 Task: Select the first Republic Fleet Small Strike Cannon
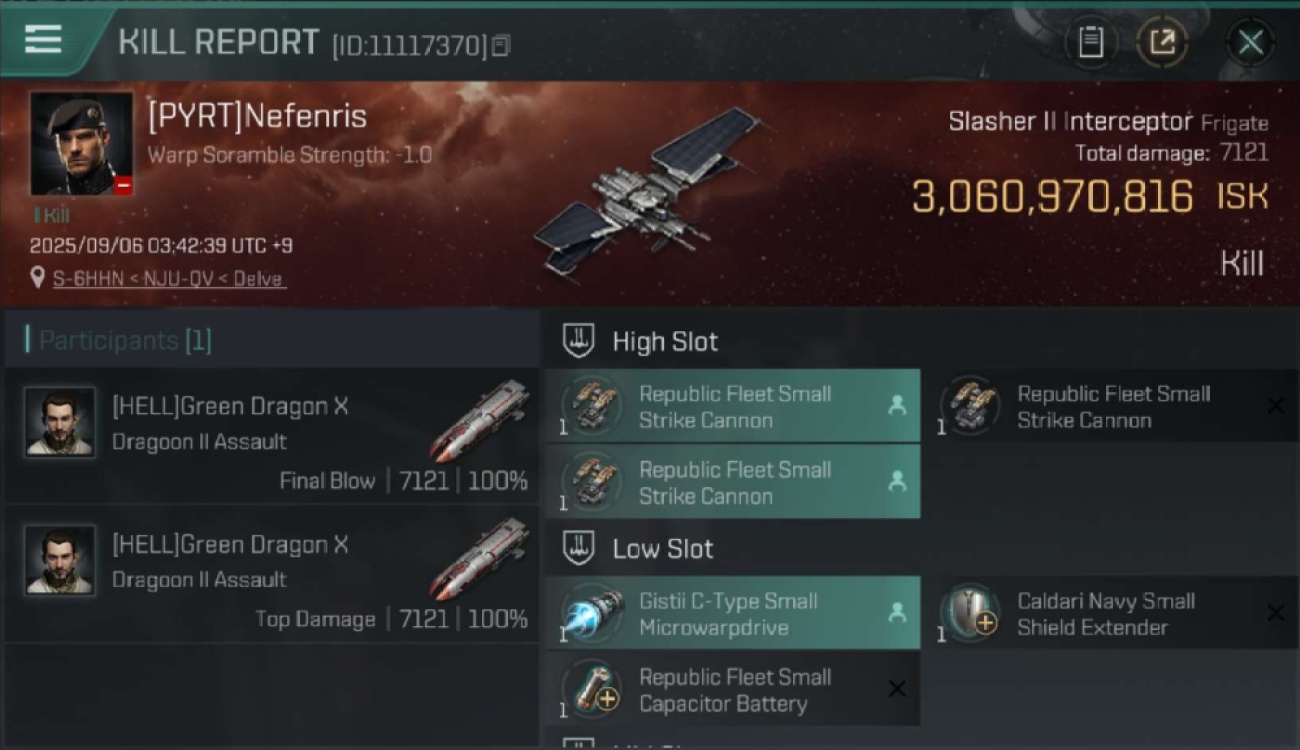(733, 406)
